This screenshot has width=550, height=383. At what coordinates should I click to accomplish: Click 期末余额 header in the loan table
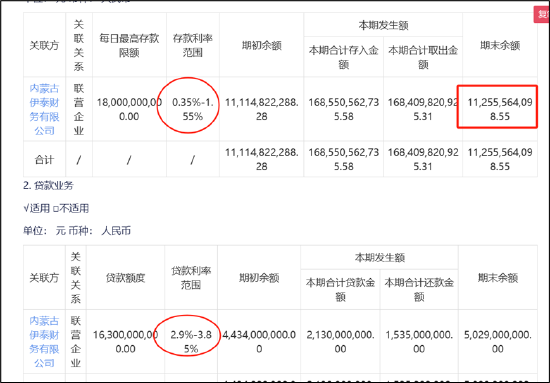[497, 278]
